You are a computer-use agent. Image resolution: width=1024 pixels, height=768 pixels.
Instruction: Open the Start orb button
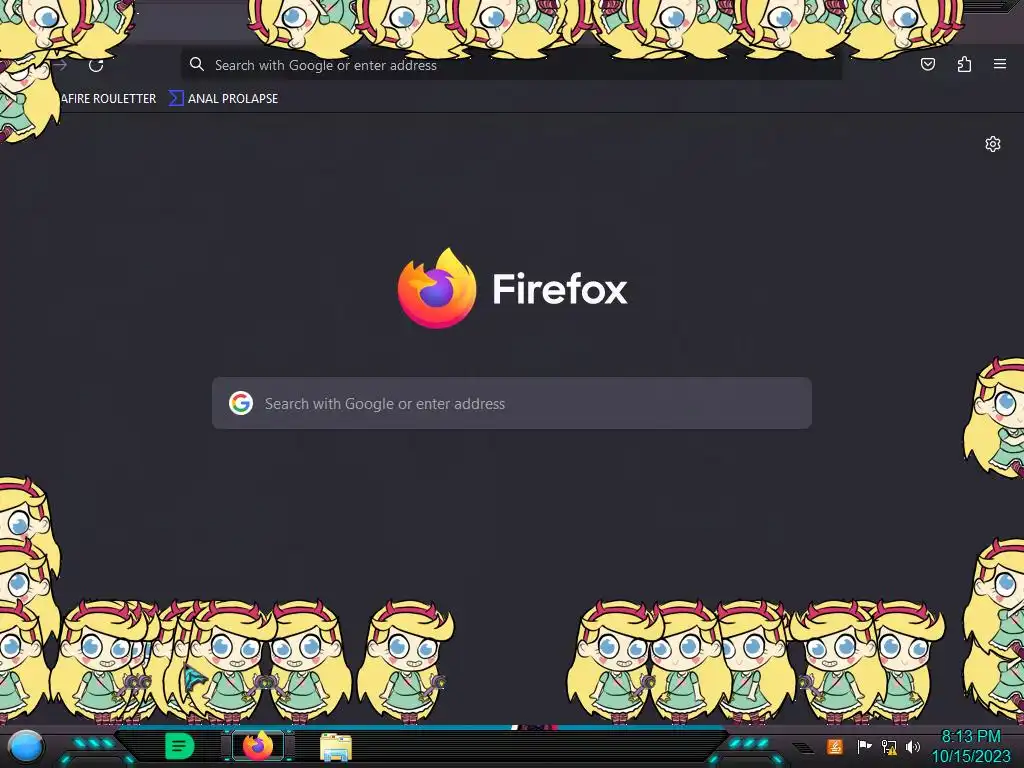pyautogui.click(x=25, y=746)
